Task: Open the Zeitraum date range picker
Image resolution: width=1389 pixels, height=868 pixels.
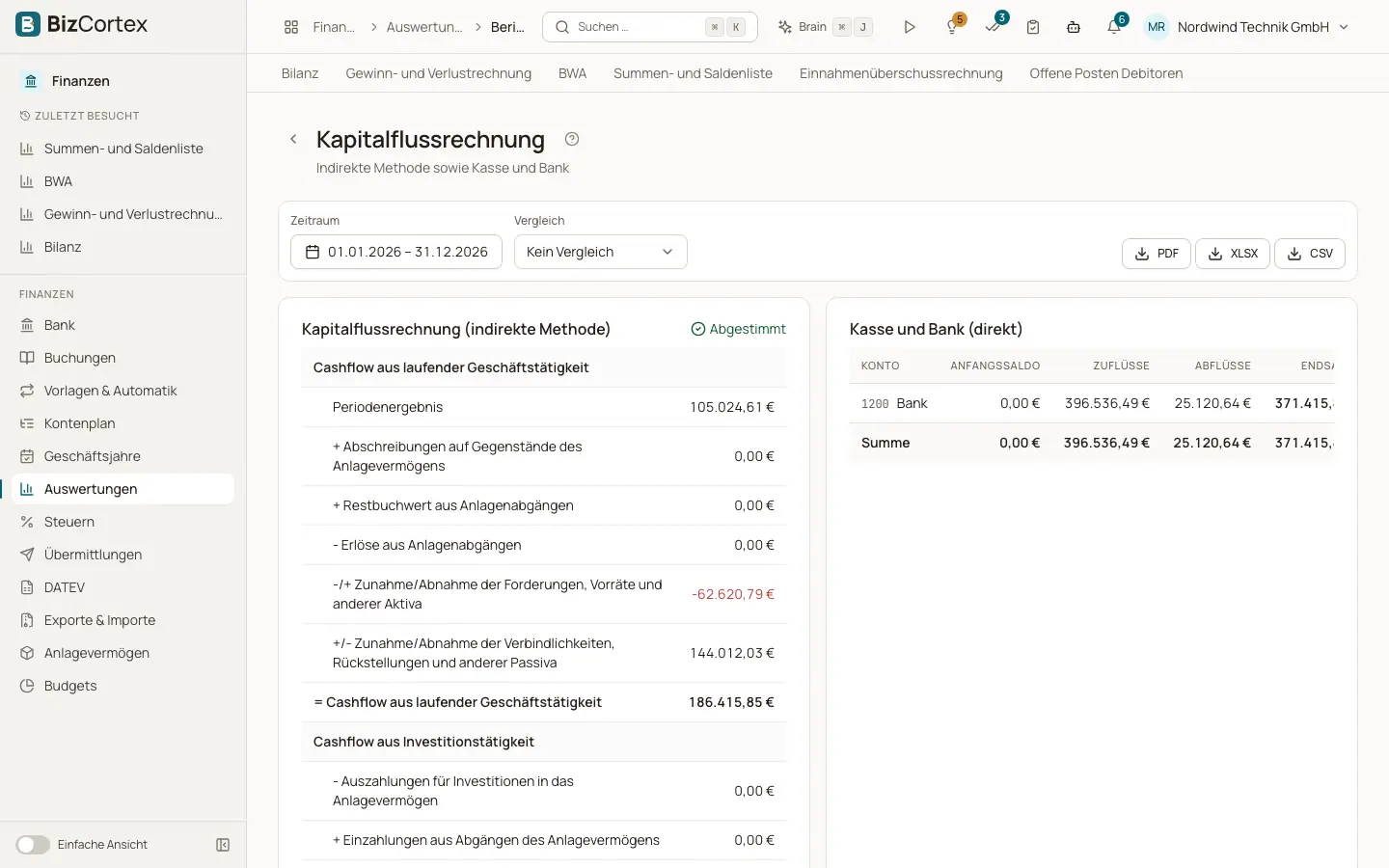Action: pos(396,252)
